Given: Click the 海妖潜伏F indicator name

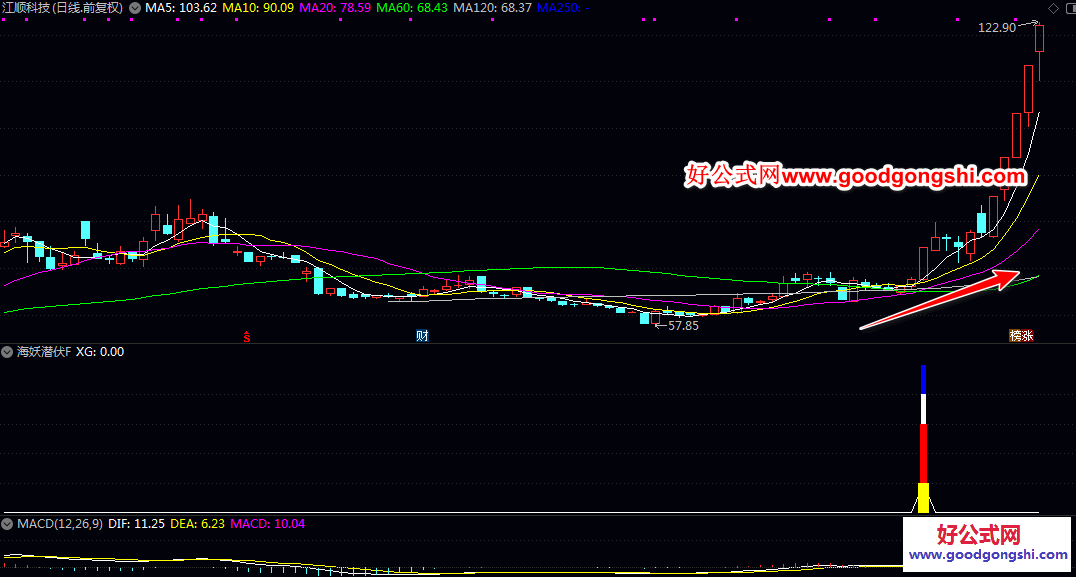Looking at the screenshot, I should (x=44, y=352).
